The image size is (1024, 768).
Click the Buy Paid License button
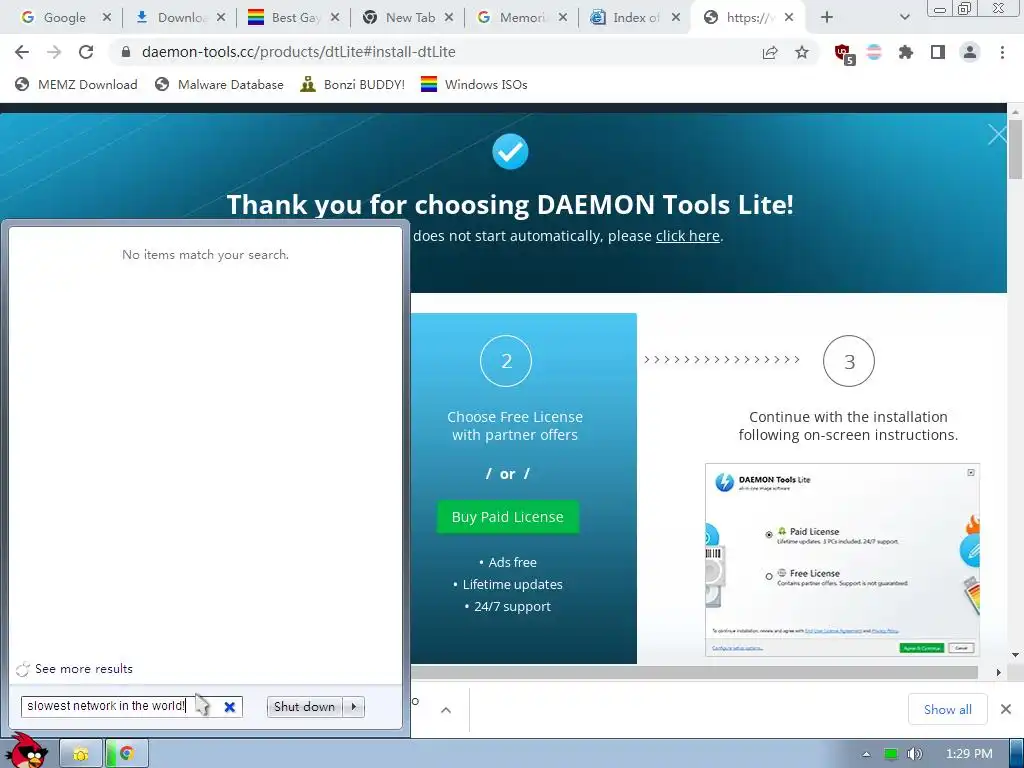pyautogui.click(x=507, y=517)
